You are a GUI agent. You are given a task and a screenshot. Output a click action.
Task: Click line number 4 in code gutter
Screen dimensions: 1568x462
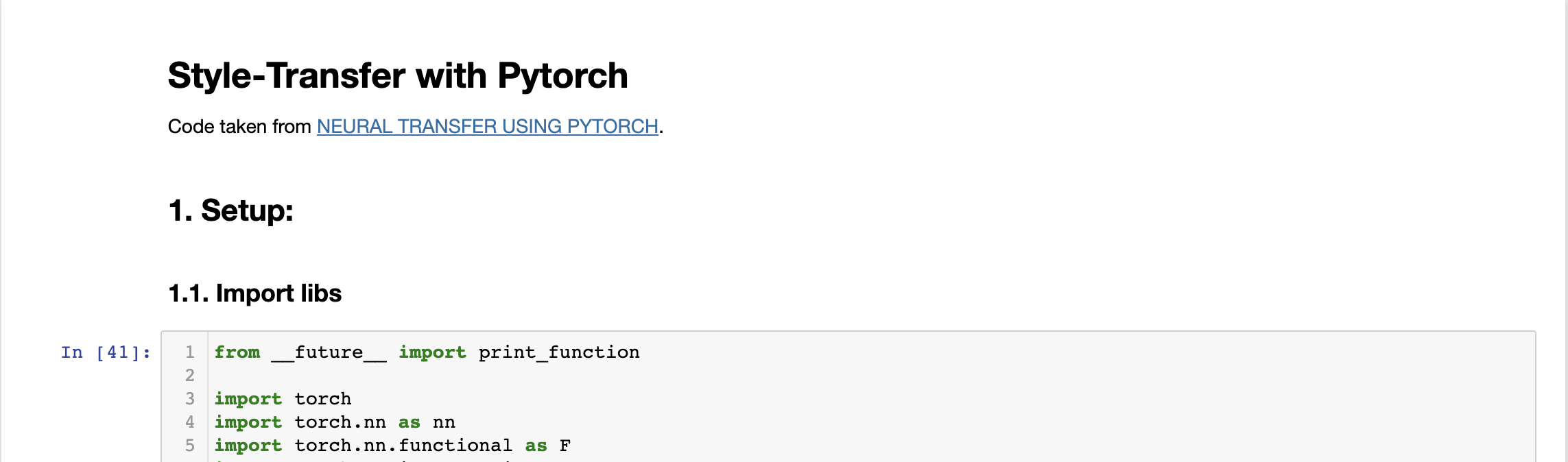pos(190,422)
